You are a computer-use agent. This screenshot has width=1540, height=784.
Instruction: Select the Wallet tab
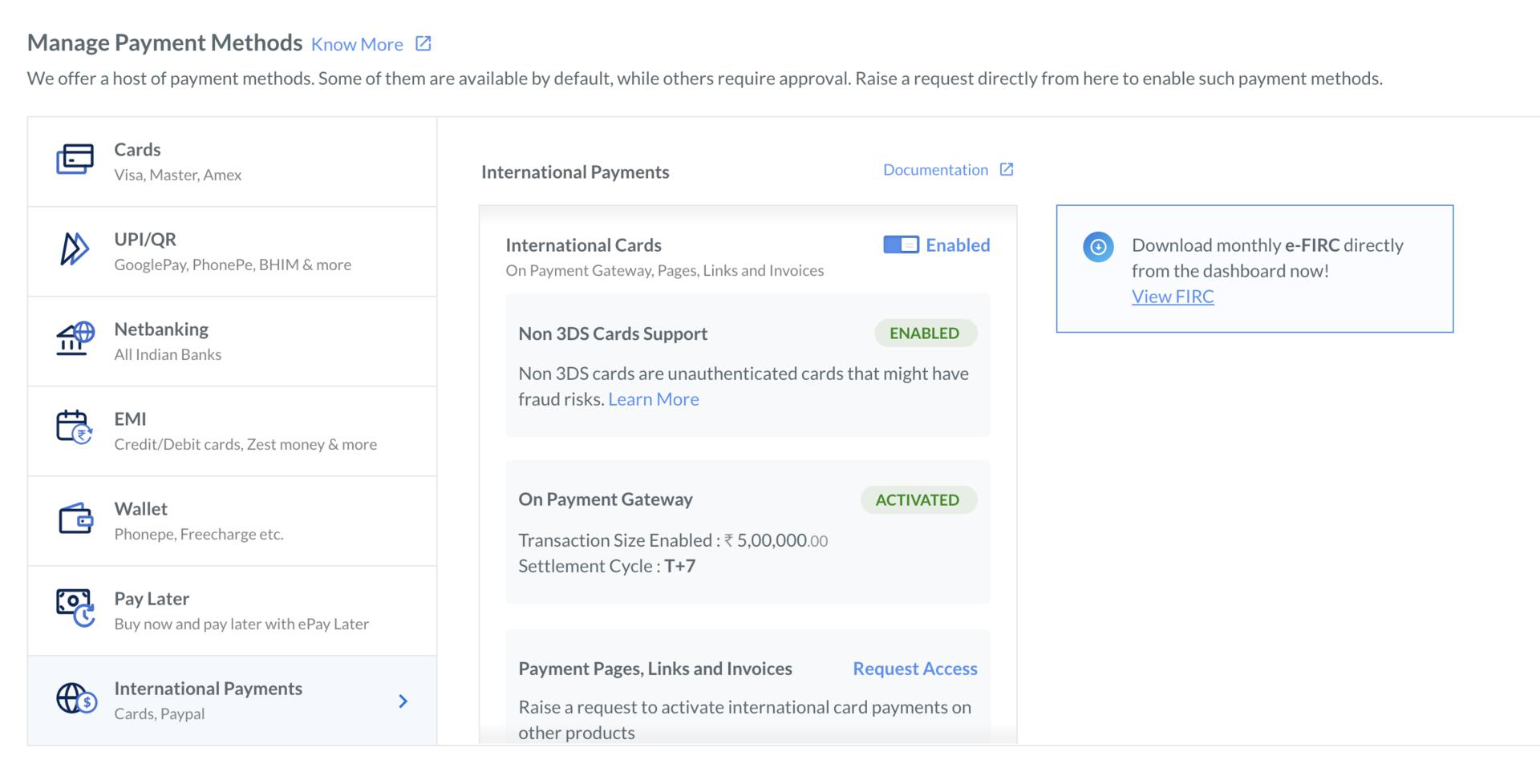[233, 521]
